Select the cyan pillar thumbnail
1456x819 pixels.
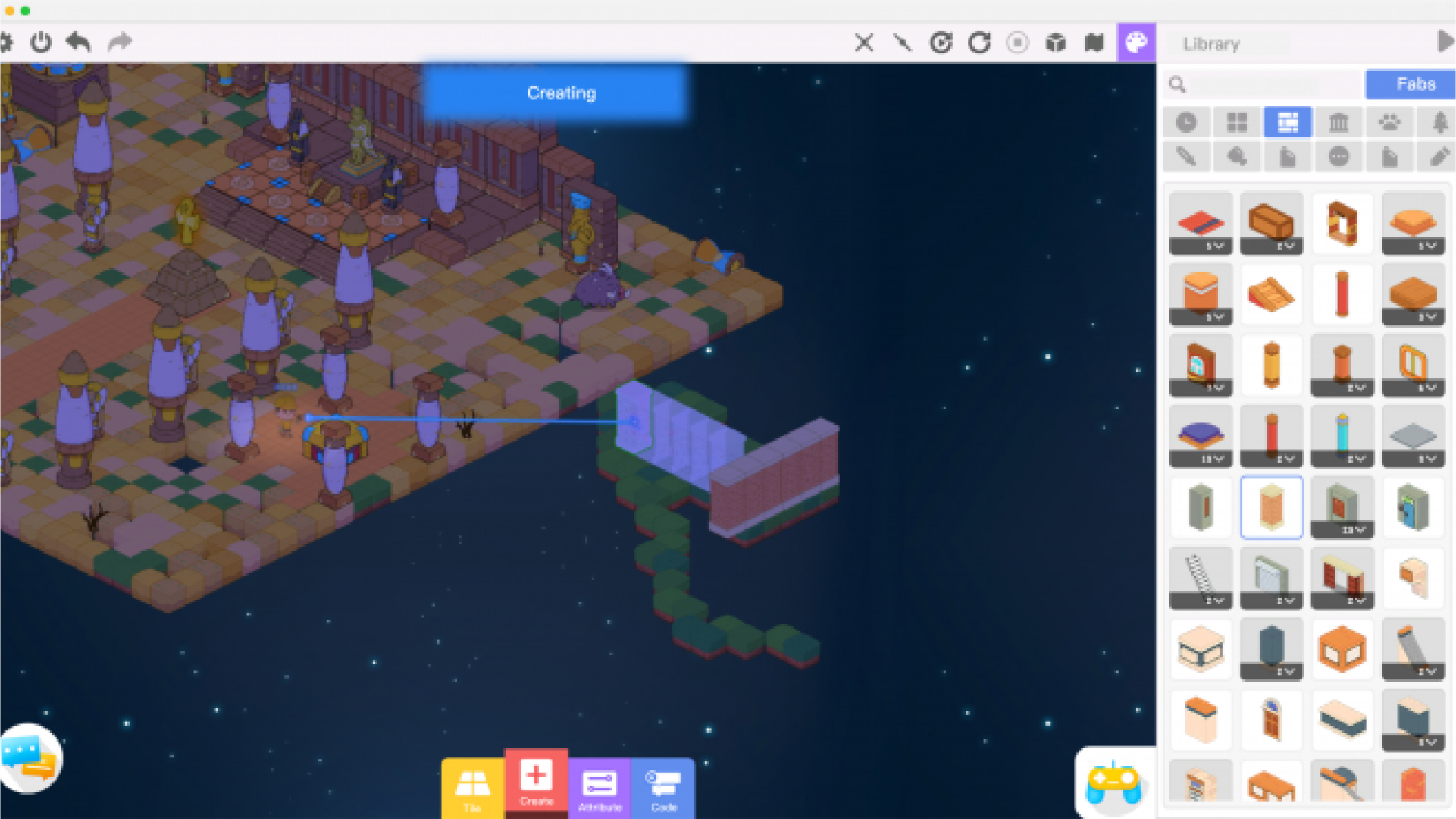pyautogui.click(x=1342, y=432)
